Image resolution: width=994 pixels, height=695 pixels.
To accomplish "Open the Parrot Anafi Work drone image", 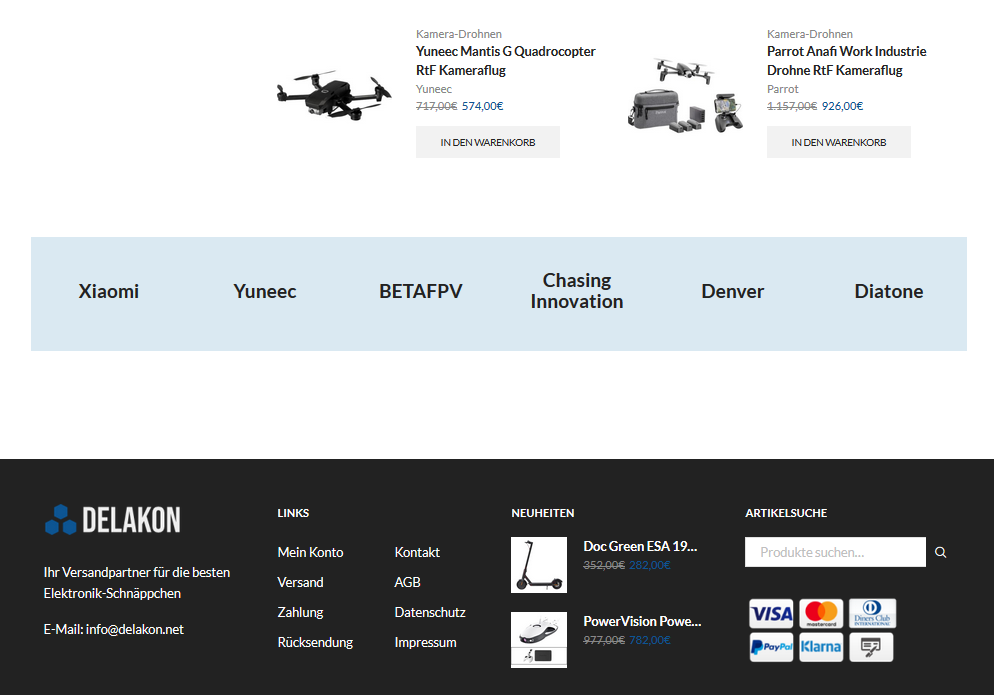I will 685,95.
